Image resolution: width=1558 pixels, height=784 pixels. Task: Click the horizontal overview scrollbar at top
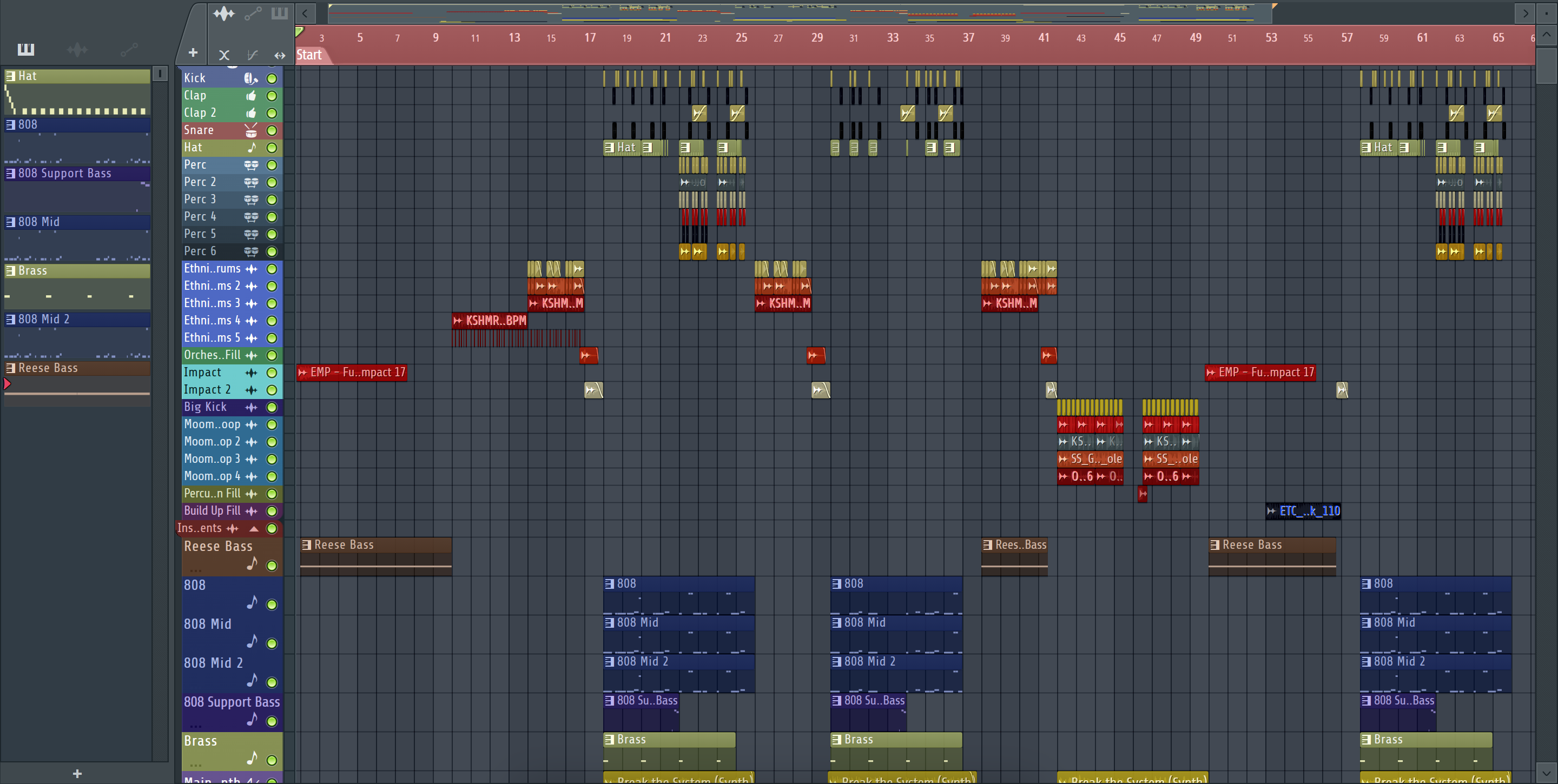click(x=800, y=14)
